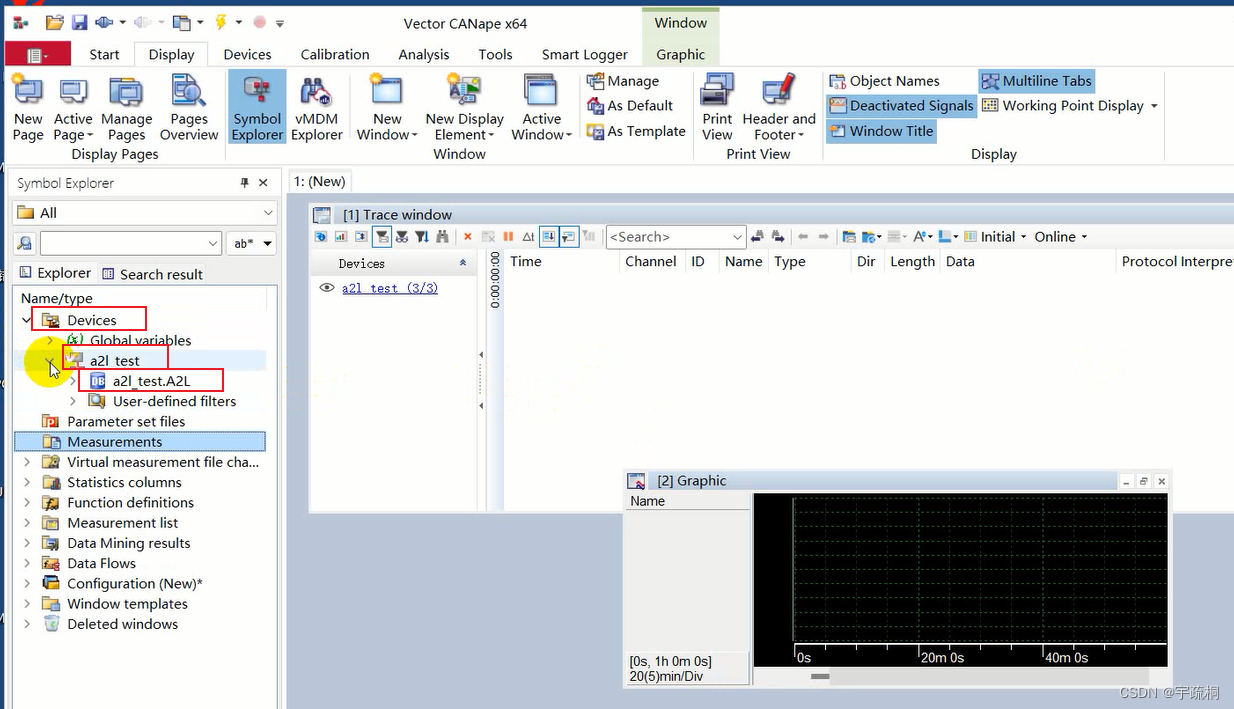This screenshot has height=709, width=1234.
Task: Open the Start ribbon tab
Action: tap(104, 55)
